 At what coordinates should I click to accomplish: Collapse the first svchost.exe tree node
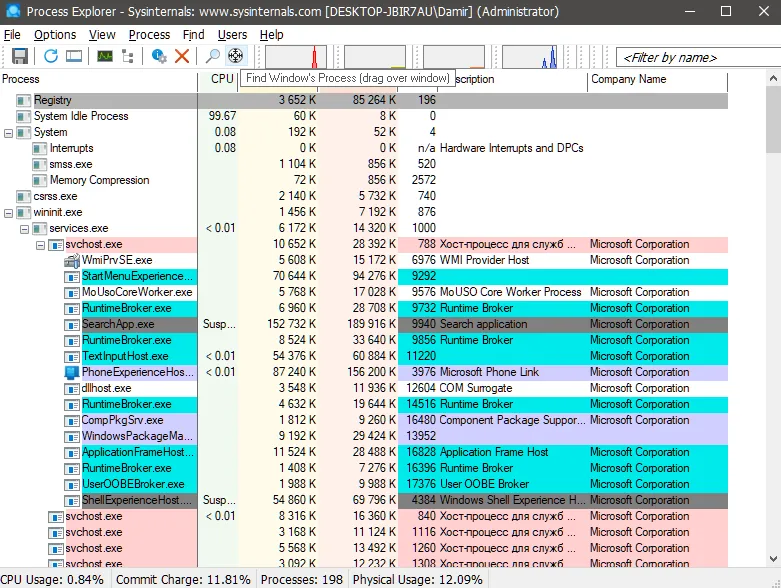coord(41,244)
